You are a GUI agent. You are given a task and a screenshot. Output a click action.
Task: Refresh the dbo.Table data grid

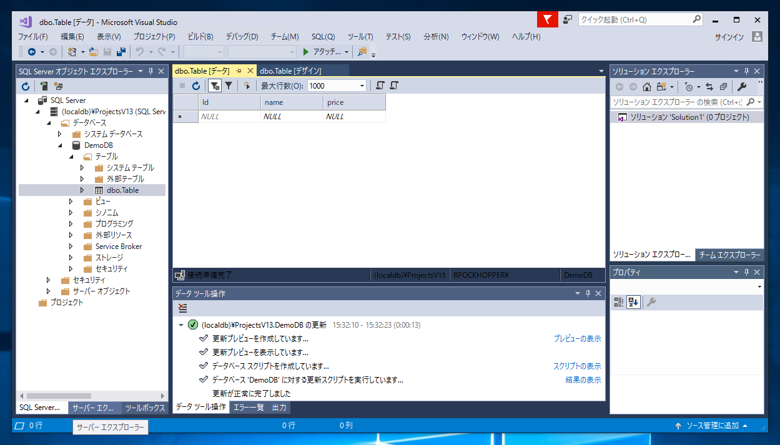(x=196, y=86)
